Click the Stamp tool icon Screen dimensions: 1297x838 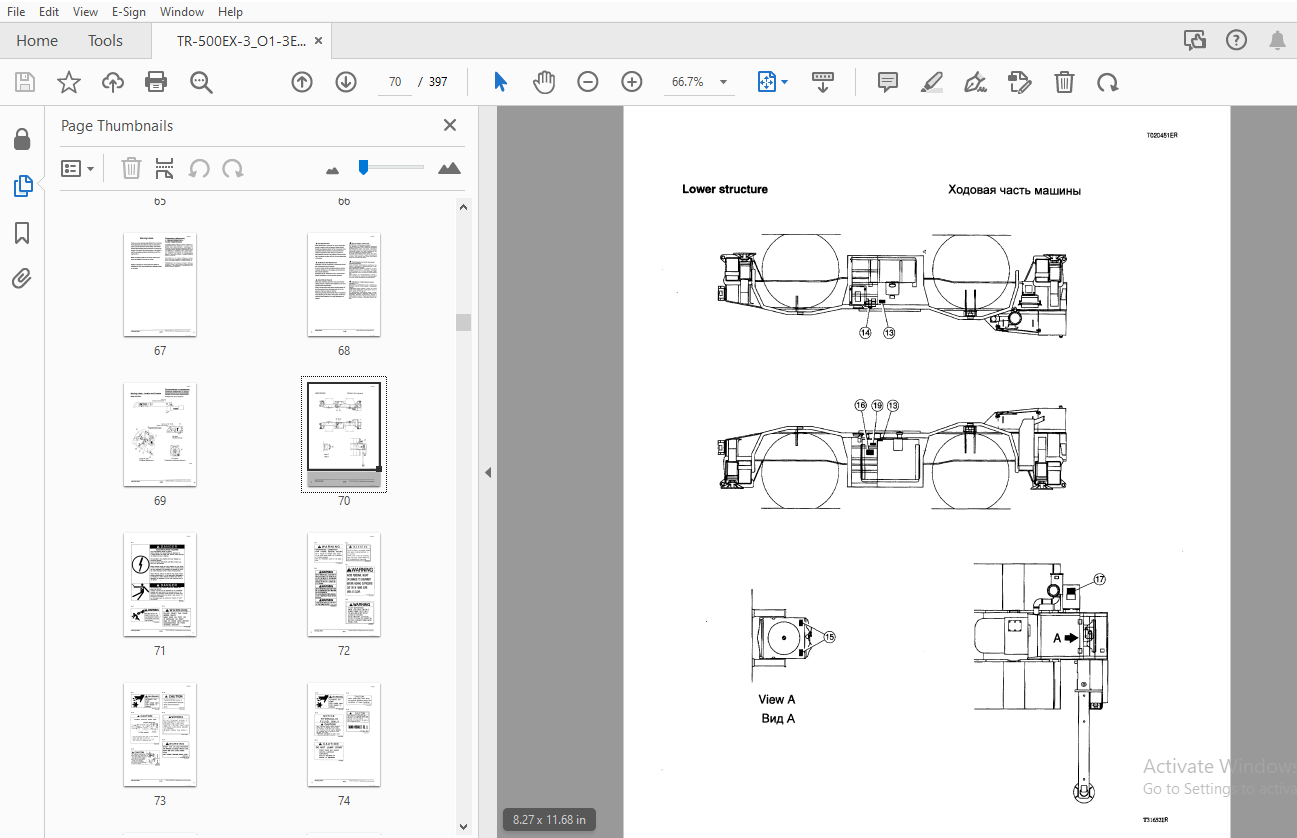(x=1020, y=82)
